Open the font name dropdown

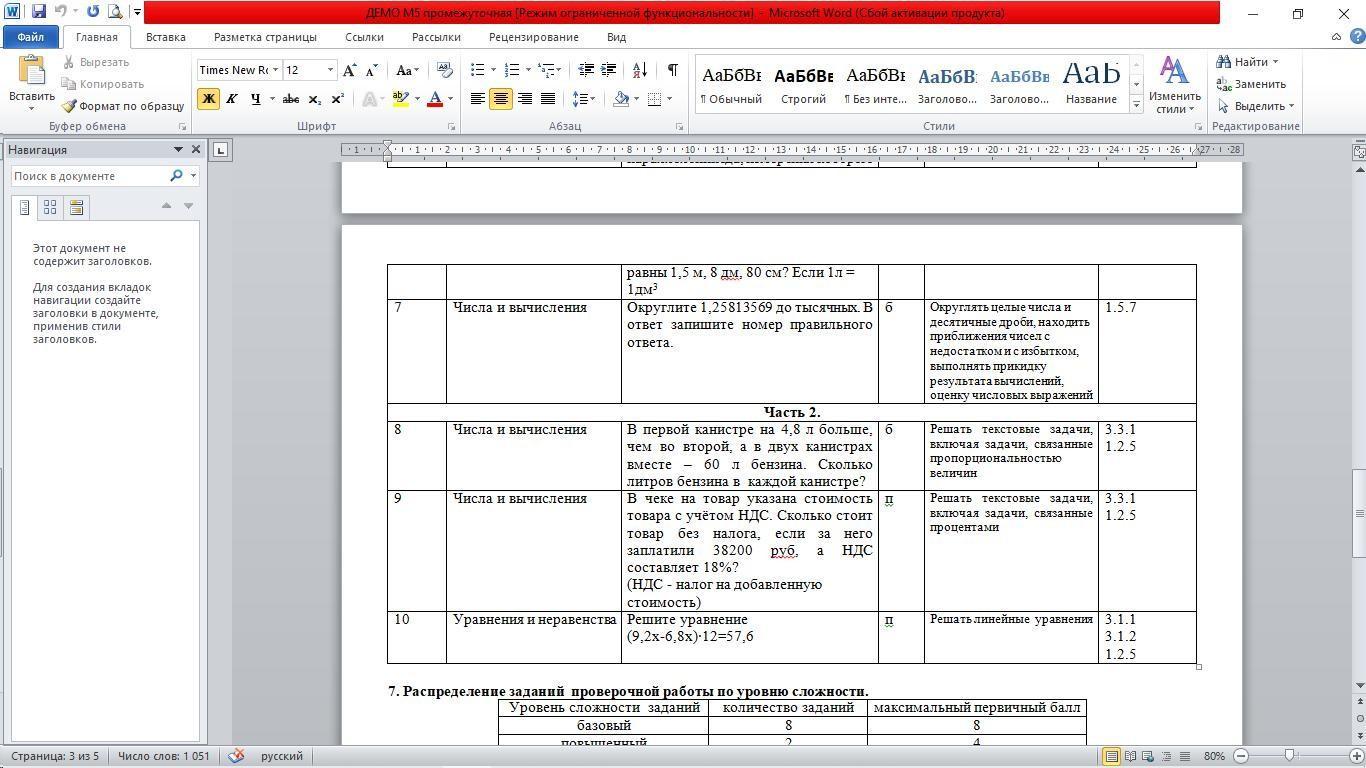(275, 70)
